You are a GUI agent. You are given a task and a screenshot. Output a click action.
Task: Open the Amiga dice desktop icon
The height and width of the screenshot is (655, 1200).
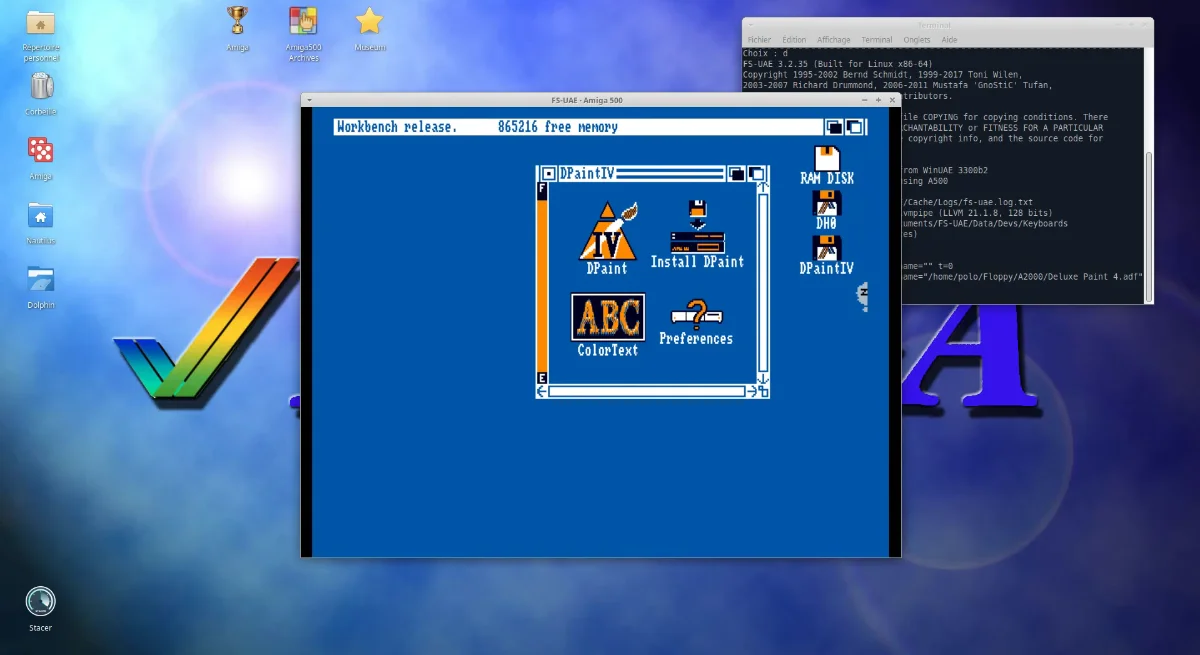click(x=41, y=158)
